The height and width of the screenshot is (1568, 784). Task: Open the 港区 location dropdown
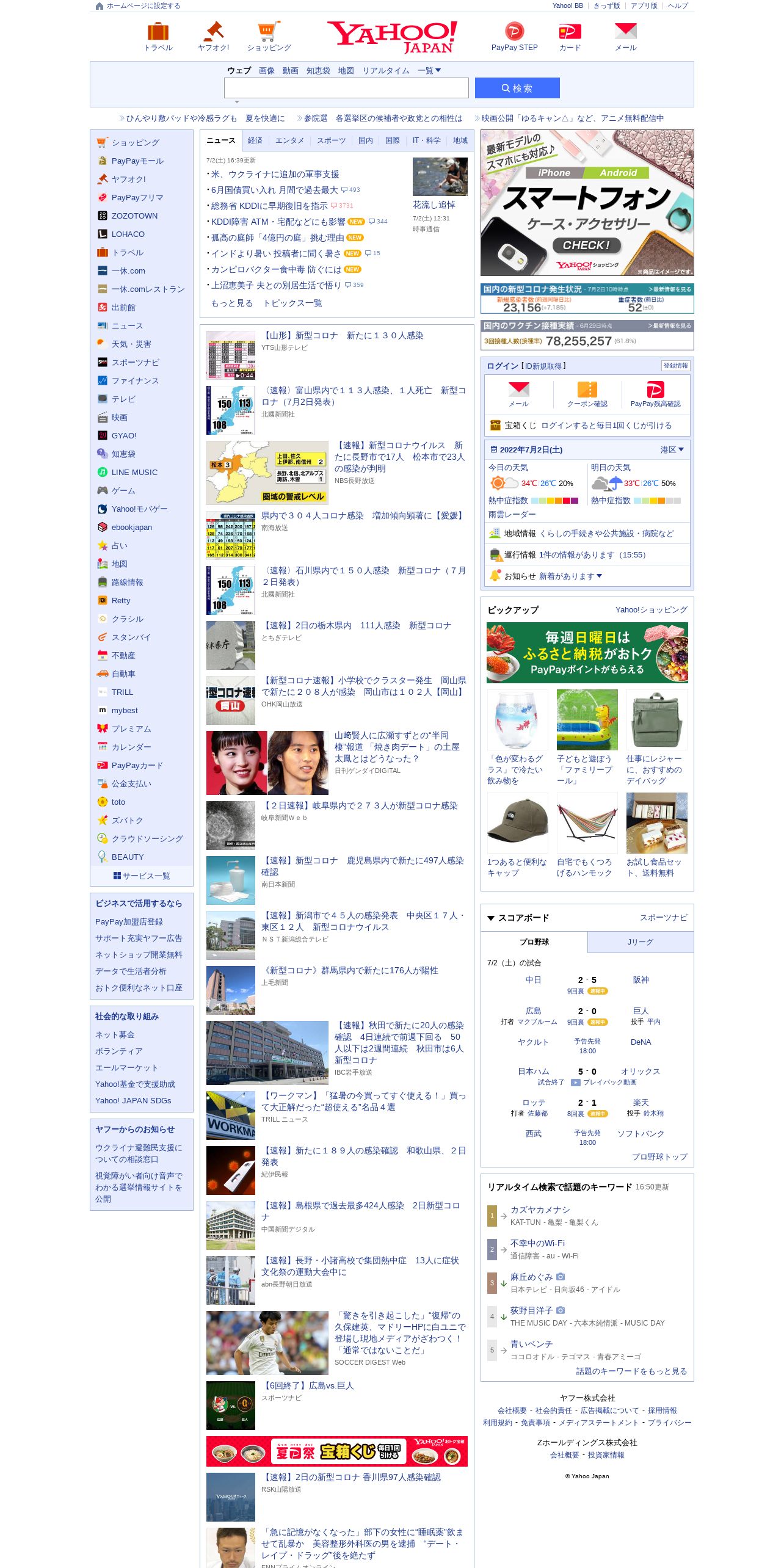tap(672, 450)
